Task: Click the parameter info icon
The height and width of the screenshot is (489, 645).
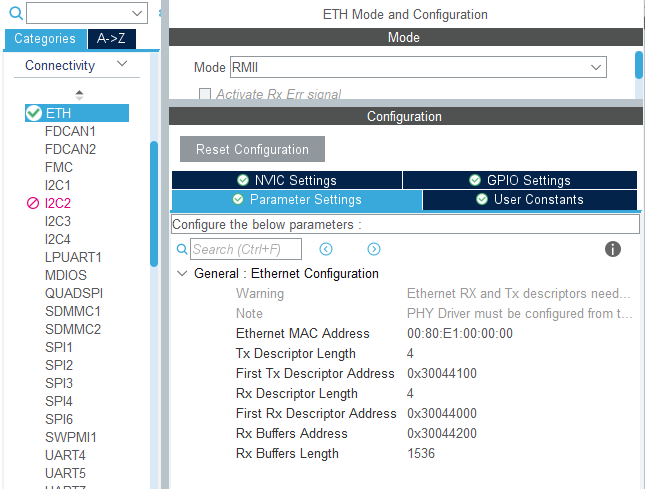Action: [x=613, y=249]
